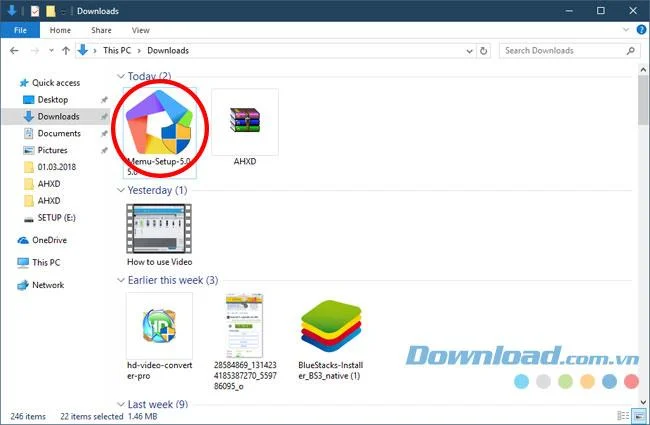Collapse the Earlier this week group
The image size is (650, 425).
[x=121, y=280]
